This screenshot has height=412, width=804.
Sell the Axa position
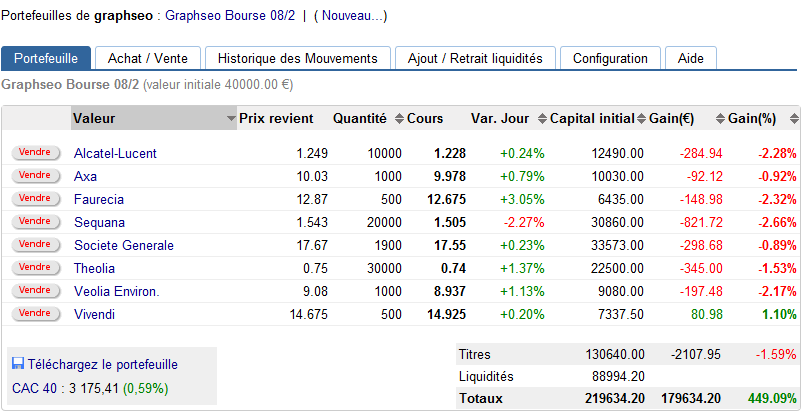pyautogui.click(x=35, y=176)
